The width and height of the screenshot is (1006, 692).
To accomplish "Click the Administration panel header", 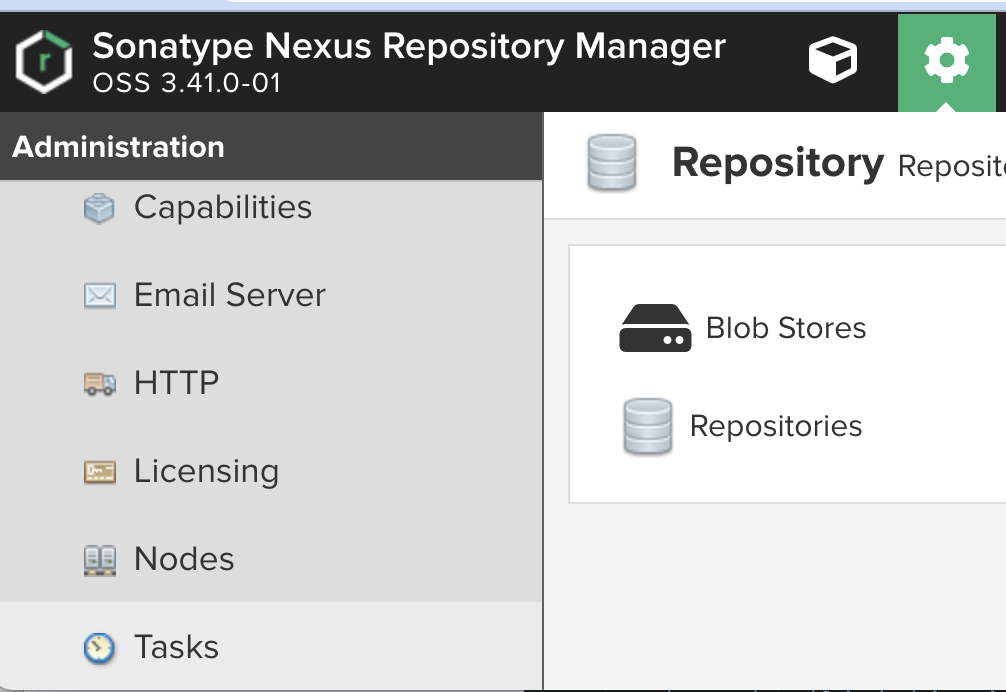I will pyautogui.click(x=271, y=147).
